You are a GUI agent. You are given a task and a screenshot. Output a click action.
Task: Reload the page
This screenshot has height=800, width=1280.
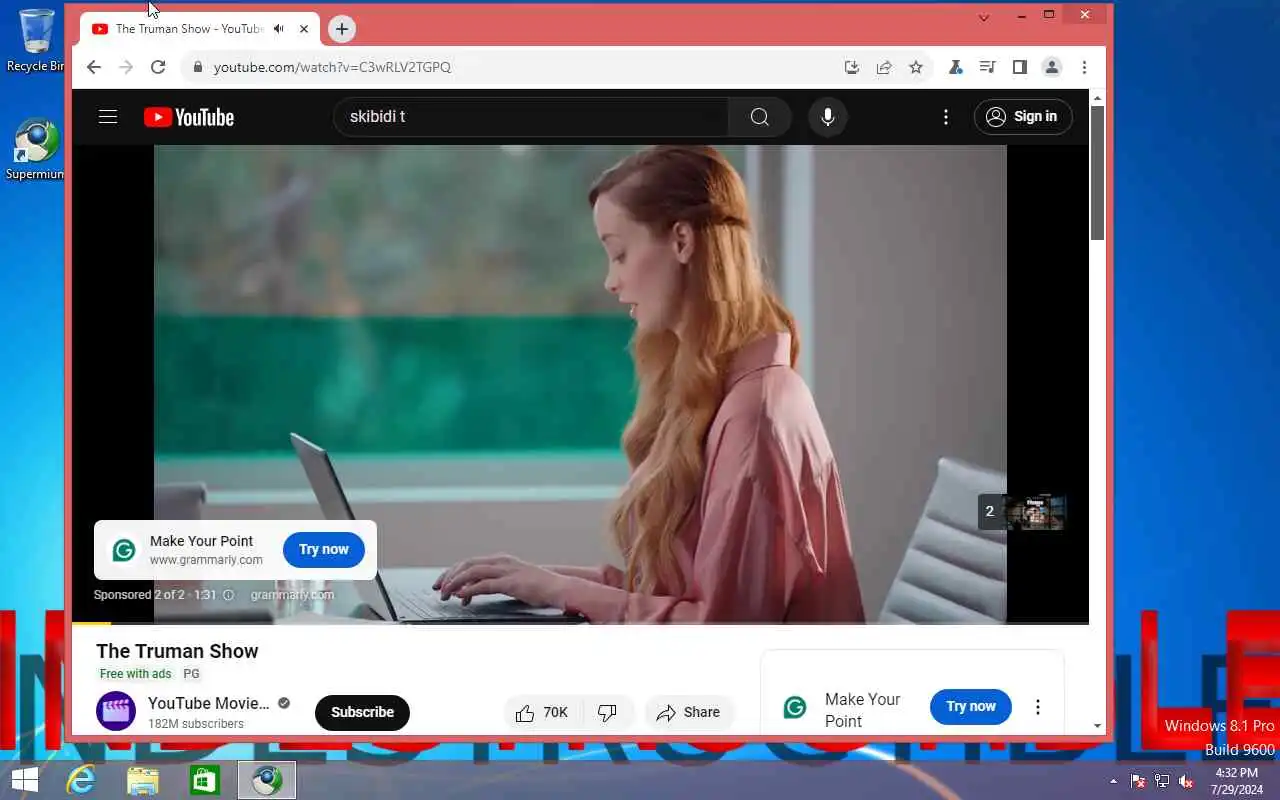coord(158,67)
